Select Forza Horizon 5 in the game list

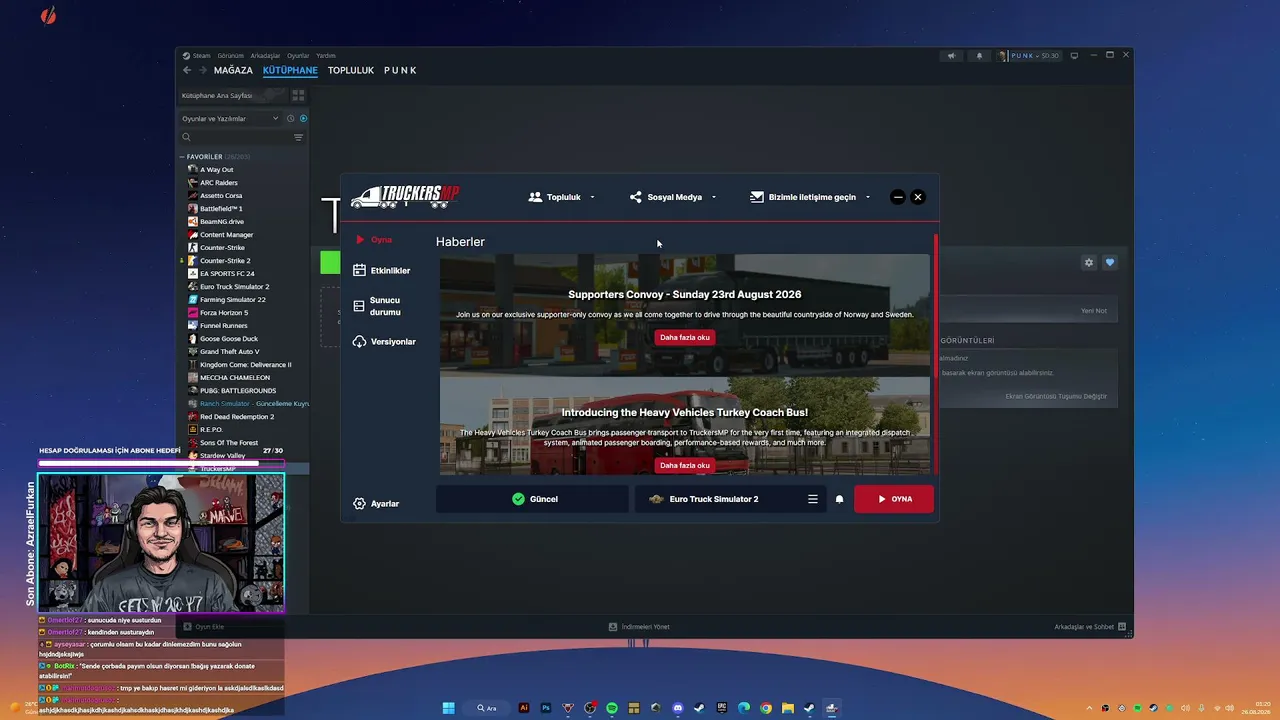[224, 313]
